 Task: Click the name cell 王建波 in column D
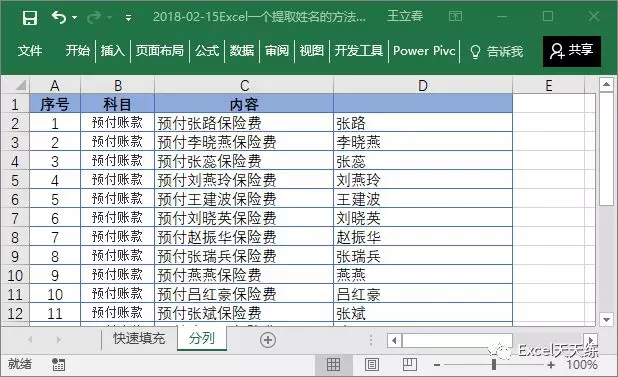tap(423, 199)
